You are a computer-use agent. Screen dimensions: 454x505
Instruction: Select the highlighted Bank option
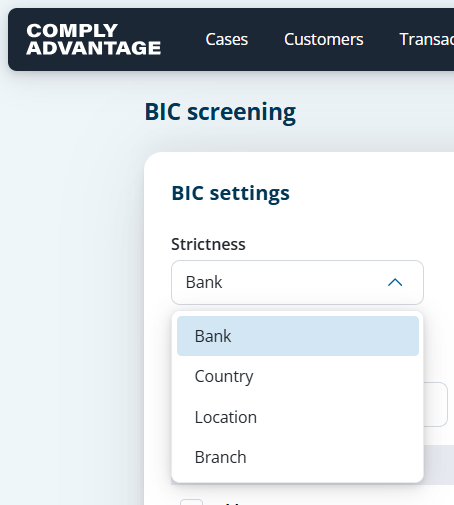click(298, 336)
